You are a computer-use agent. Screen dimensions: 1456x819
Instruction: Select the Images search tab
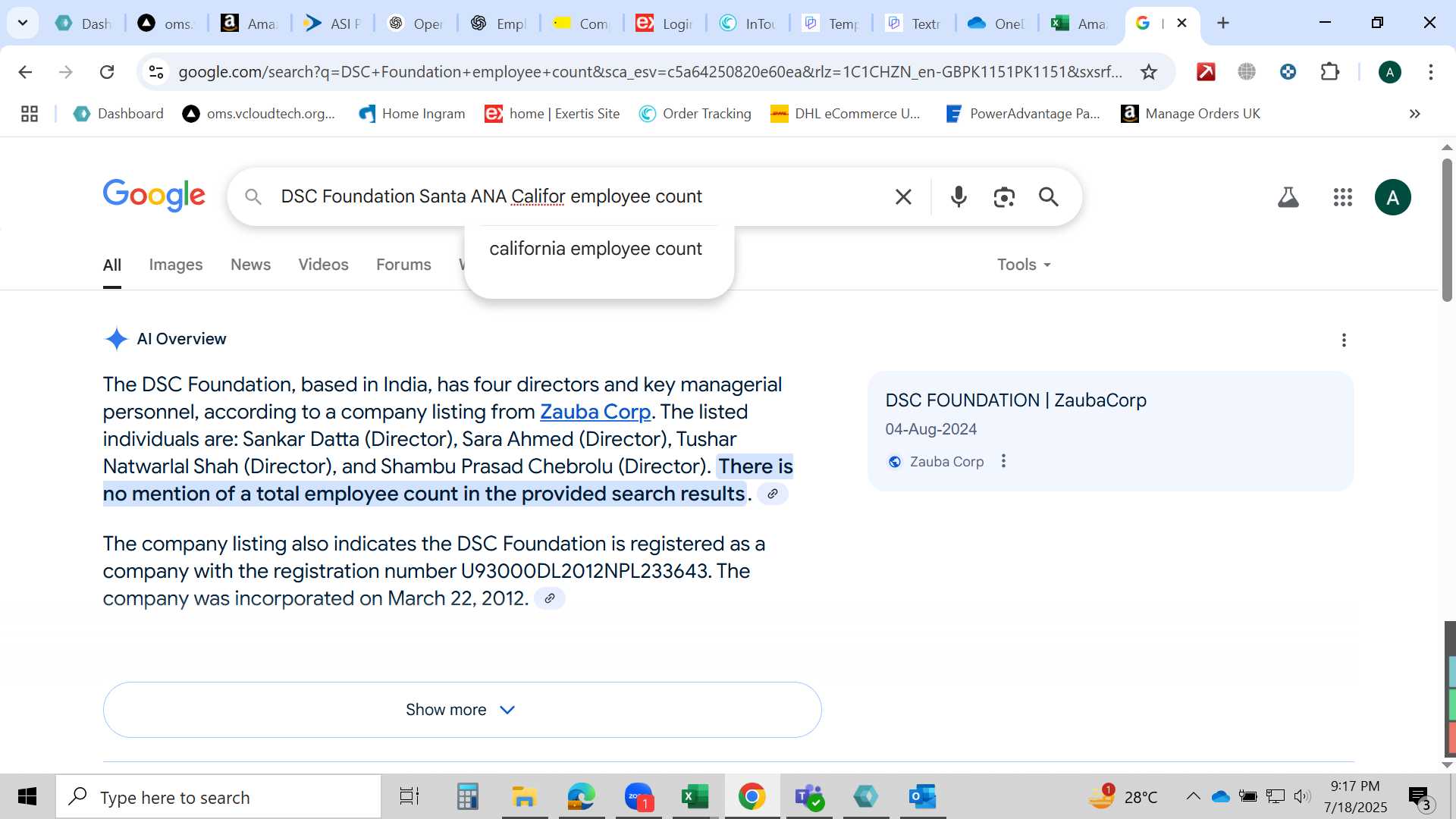coord(176,265)
